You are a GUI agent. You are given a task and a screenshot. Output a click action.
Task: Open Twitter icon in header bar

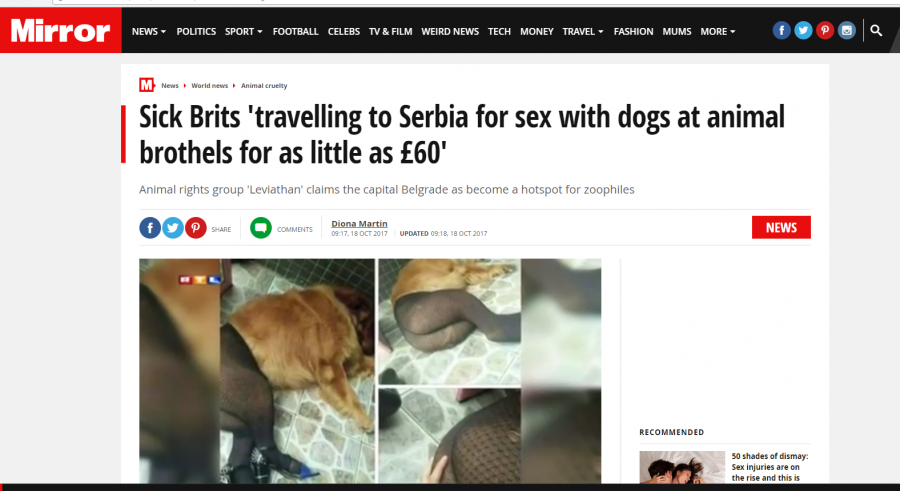(x=803, y=30)
